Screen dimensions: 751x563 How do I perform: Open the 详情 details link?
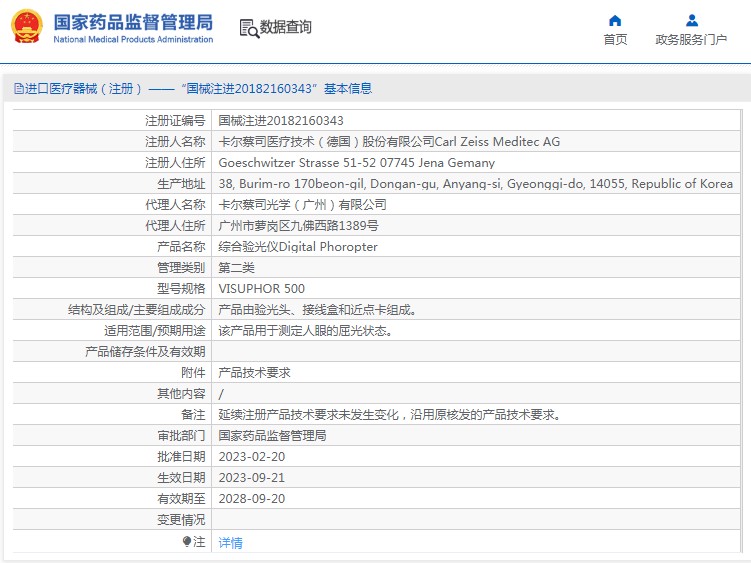(230, 542)
